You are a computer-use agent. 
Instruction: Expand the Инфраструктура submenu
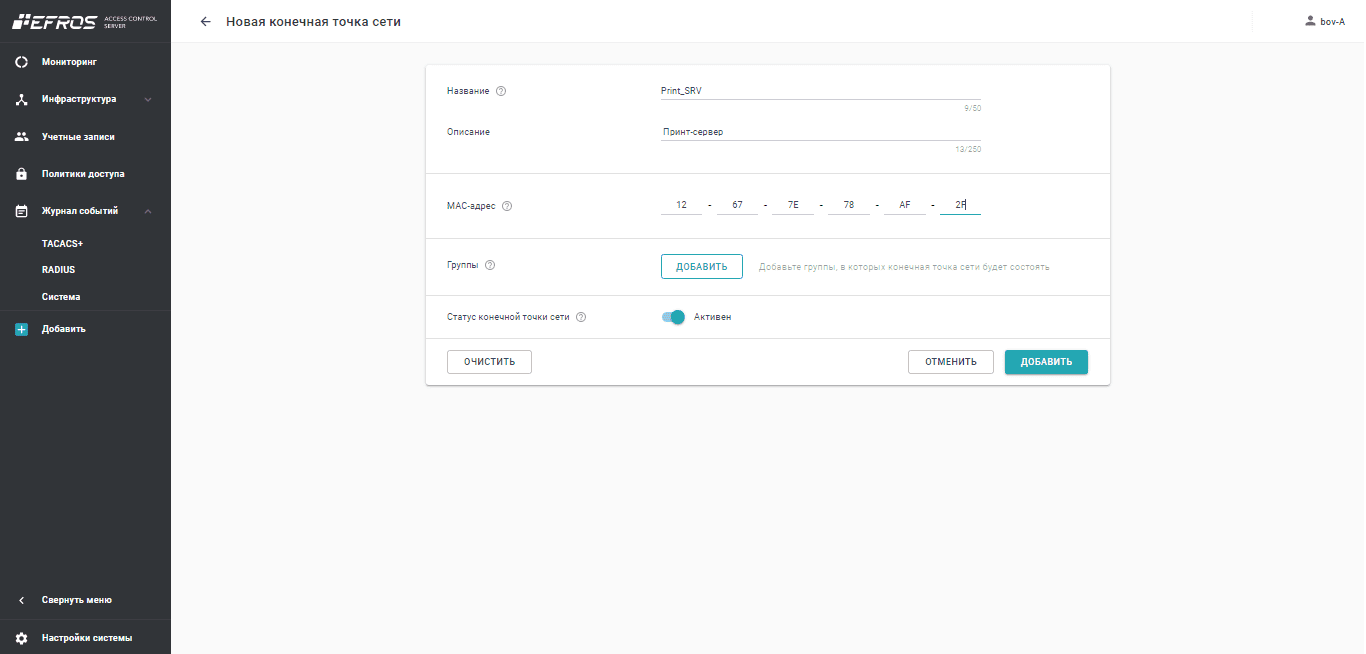148,99
